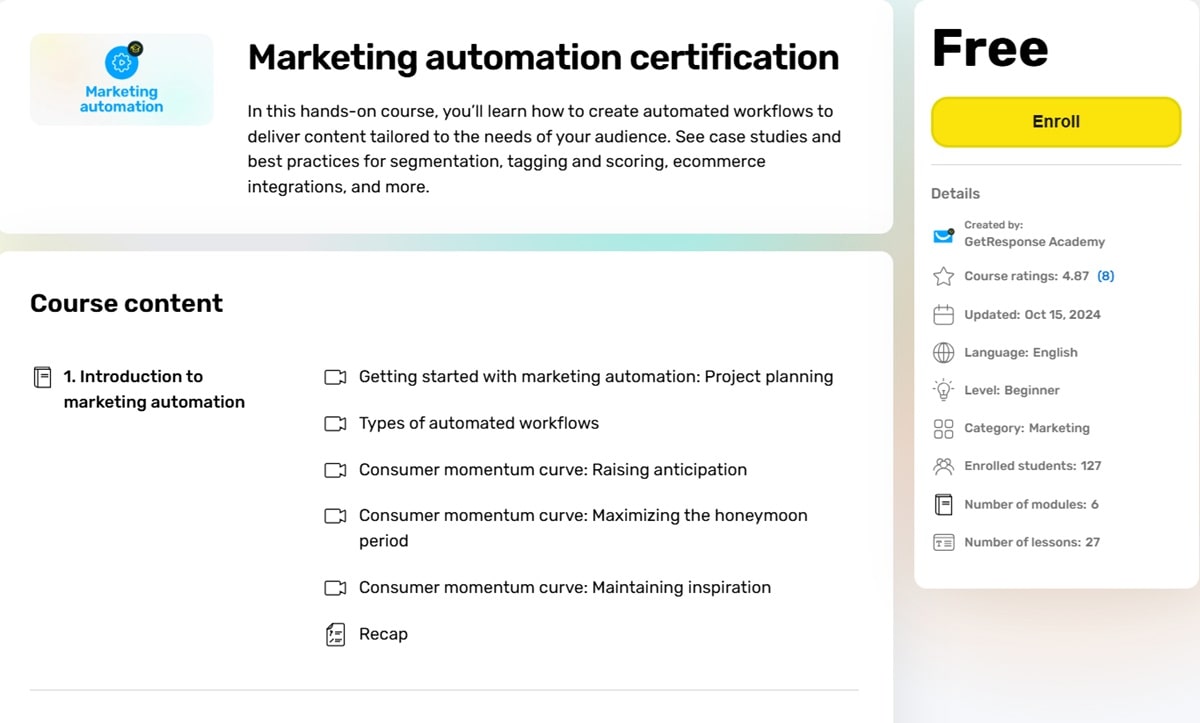Click the Category Marketing grid icon
This screenshot has height=723, width=1200.
click(x=942, y=428)
